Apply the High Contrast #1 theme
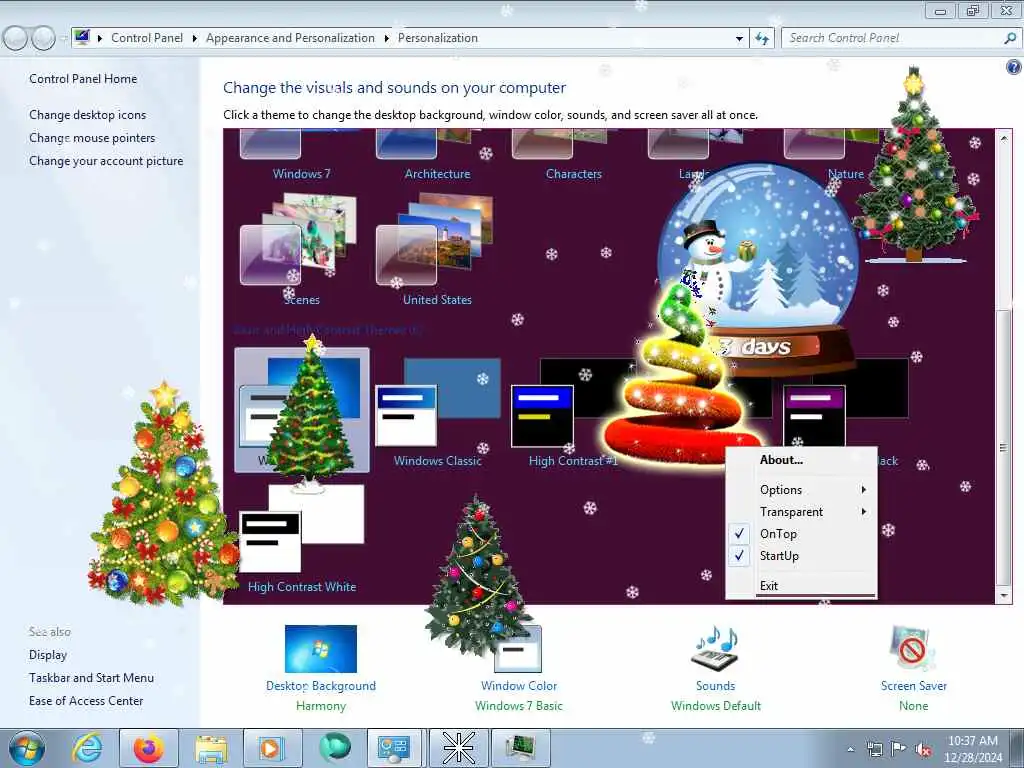Screen dimensions: 1024x768 (573, 411)
